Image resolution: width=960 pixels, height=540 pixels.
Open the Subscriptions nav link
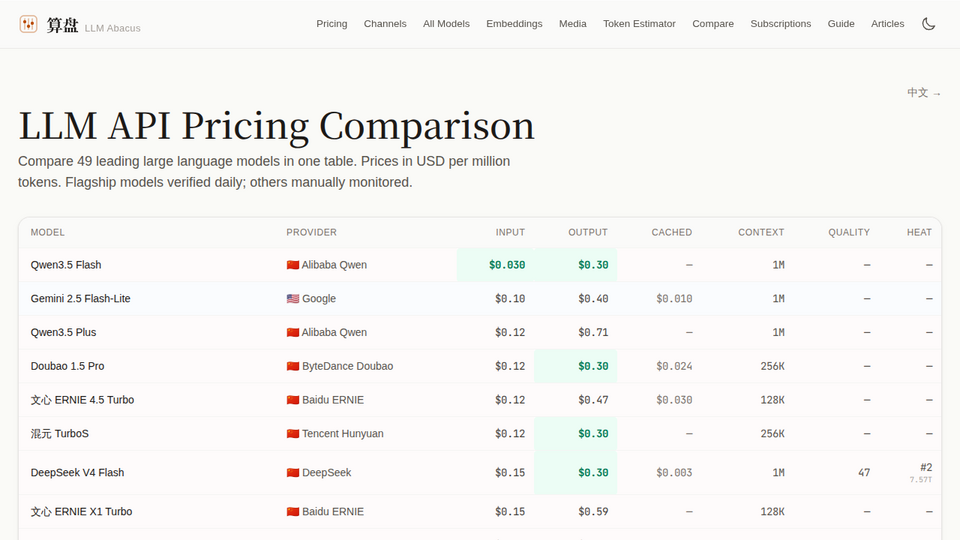[x=781, y=24]
